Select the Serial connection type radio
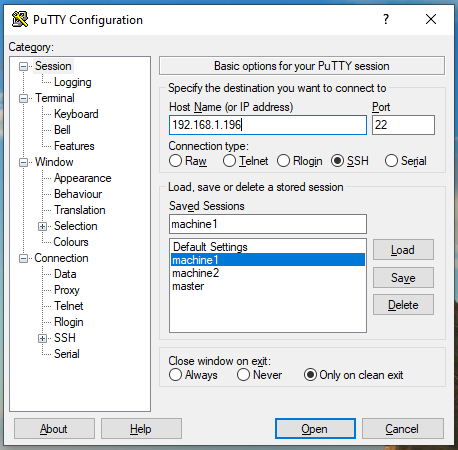The width and height of the screenshot is (458, 450). 391,161
